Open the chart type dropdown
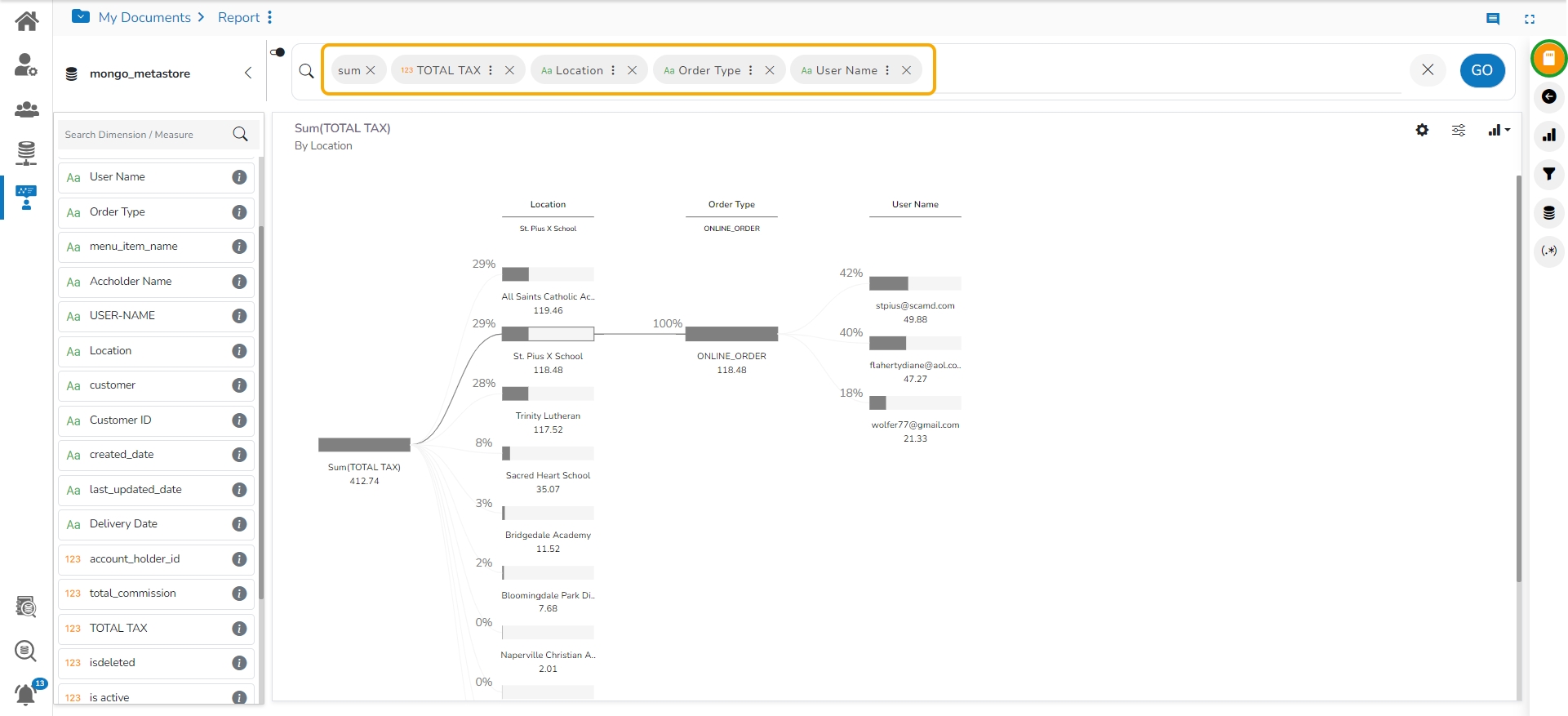Screen dimensions: 1568x716 pos(1499,130)
